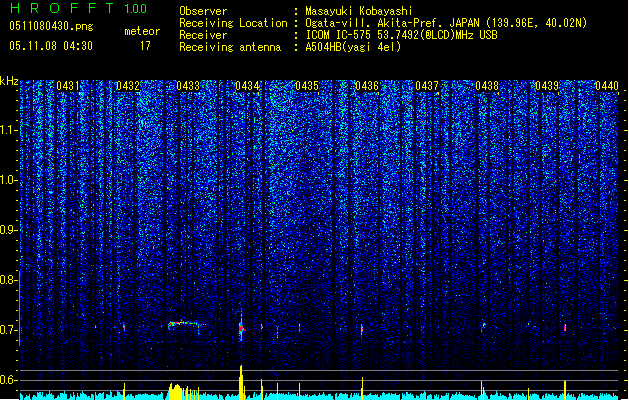Select the observer name Masayuki Kobayashi
Image resolution: width=629 pixels, height=400 pixels.
[x=359, y=11]
